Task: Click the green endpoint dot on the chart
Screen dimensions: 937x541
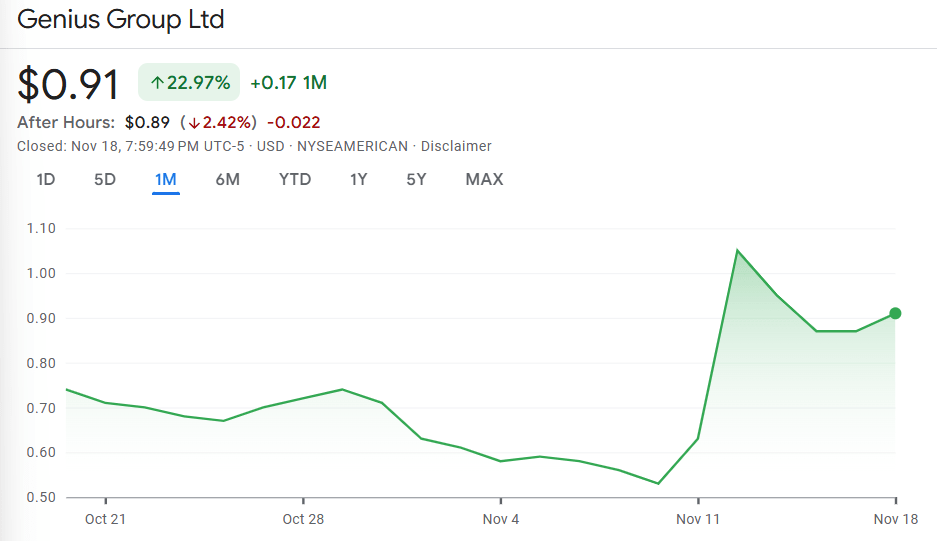Action: (x=895, y=313)
